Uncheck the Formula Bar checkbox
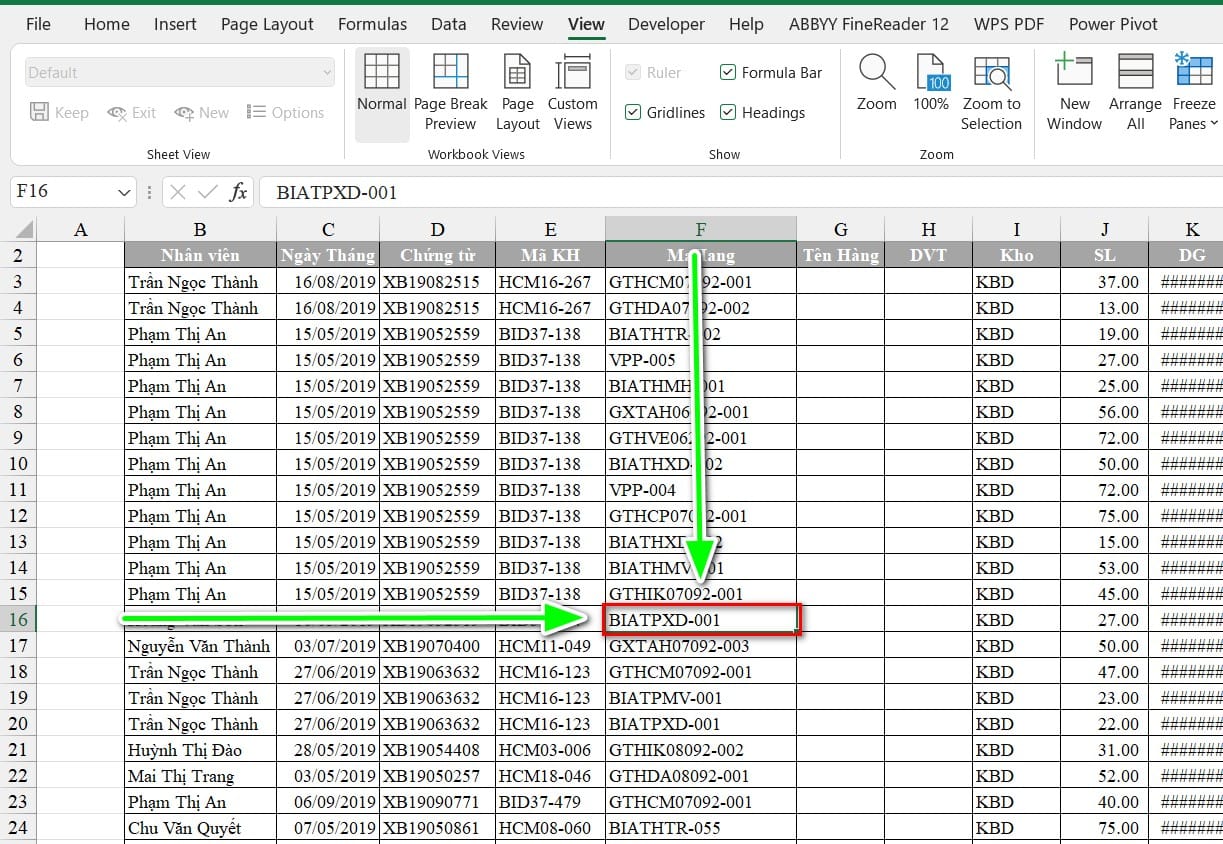Screen dimensions: 1223x844 click(x=728, y=72)
